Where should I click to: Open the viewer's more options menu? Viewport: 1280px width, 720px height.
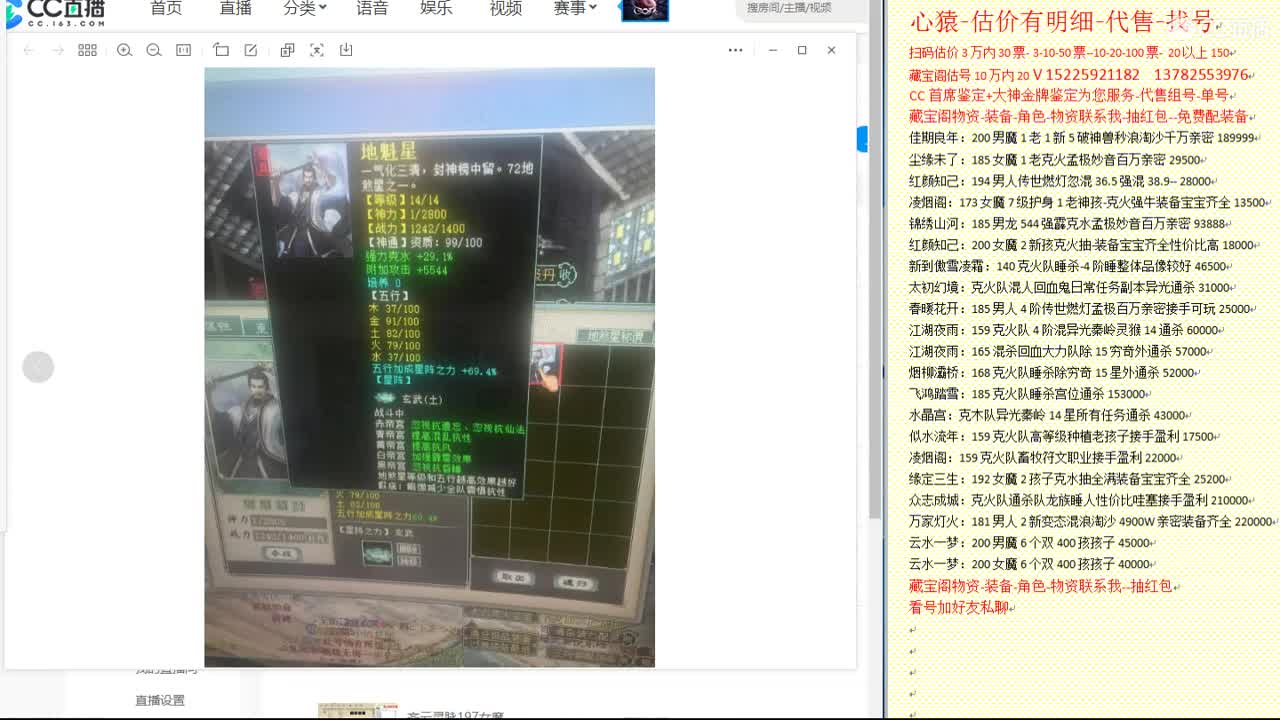[x=735, y=50]
